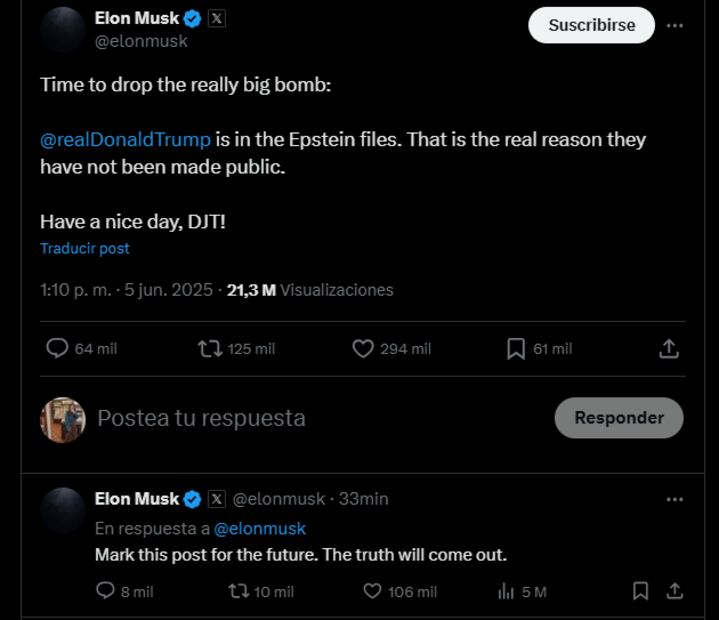Open the @realDonaldTrump mention link
The width and height of the screenshot is (719, 620).
pyautogui.click(x=125, y=139)
